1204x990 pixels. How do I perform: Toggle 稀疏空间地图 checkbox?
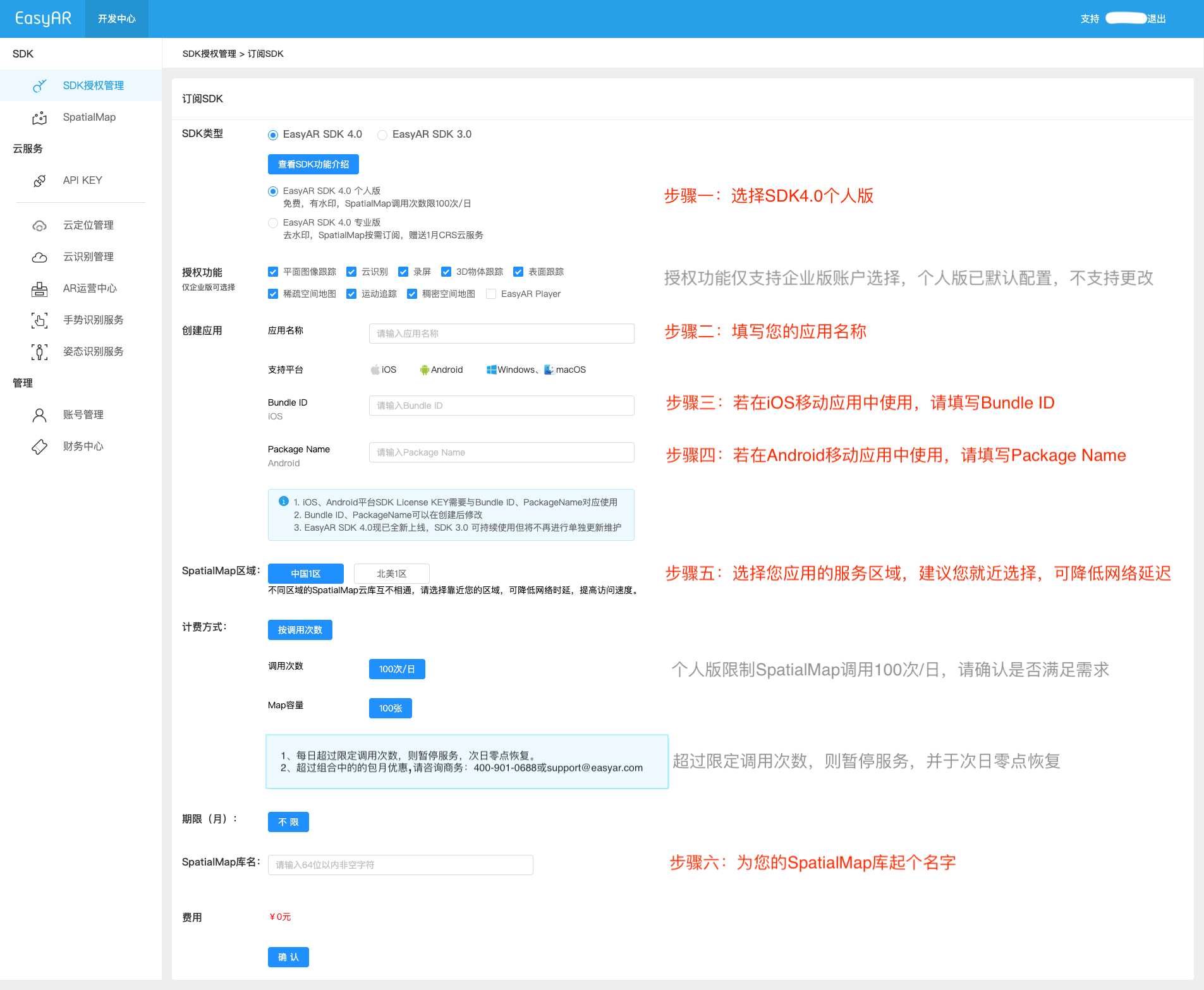[273, 294]
